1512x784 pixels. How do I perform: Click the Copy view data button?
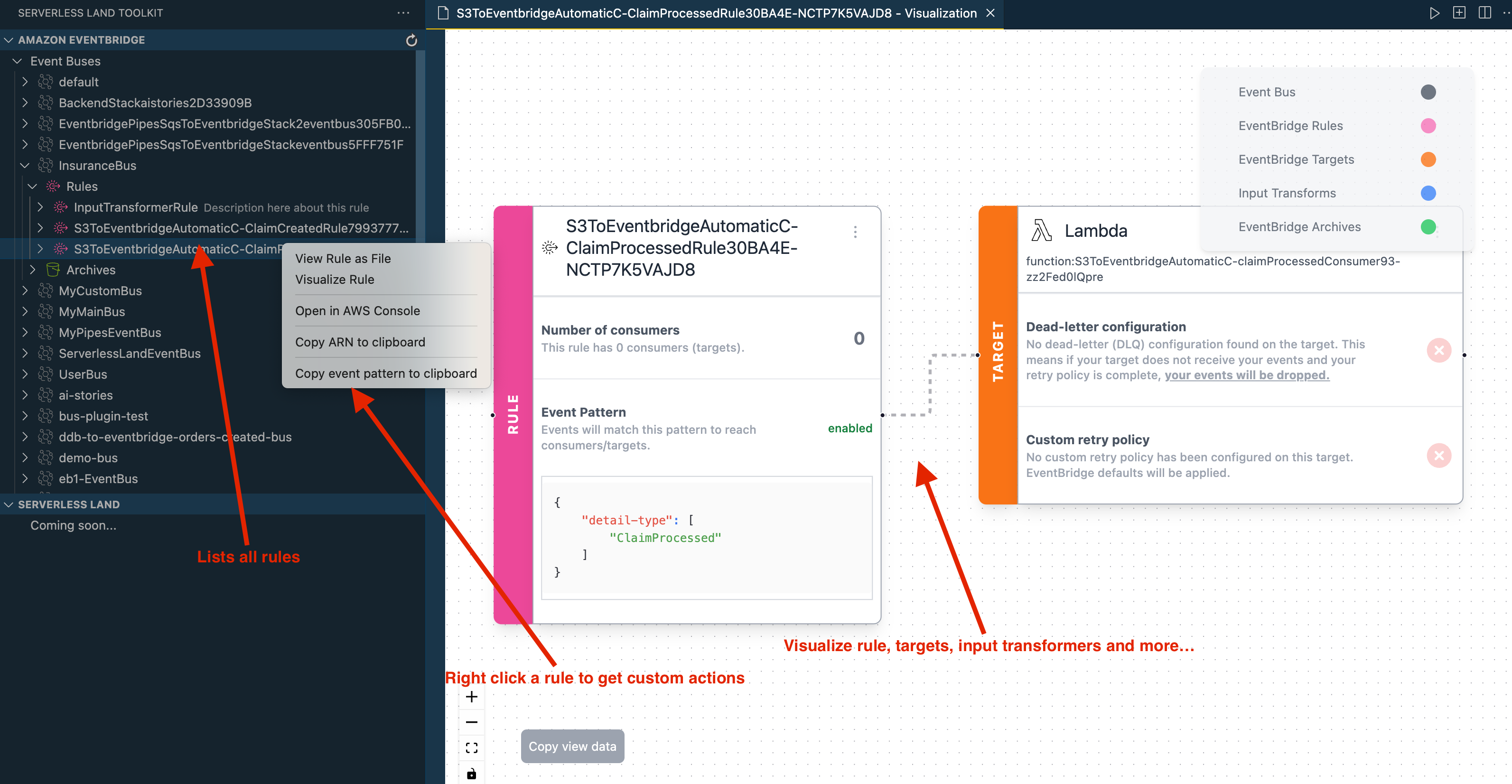click(572, 745)
